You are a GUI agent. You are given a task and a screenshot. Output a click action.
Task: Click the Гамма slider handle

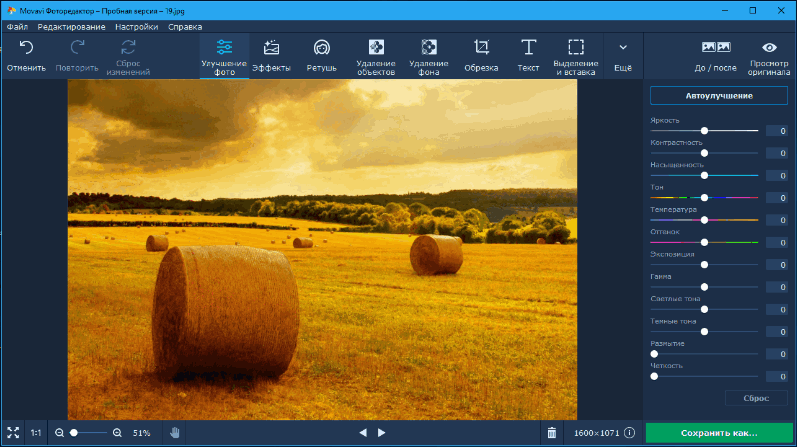point(704,287)
